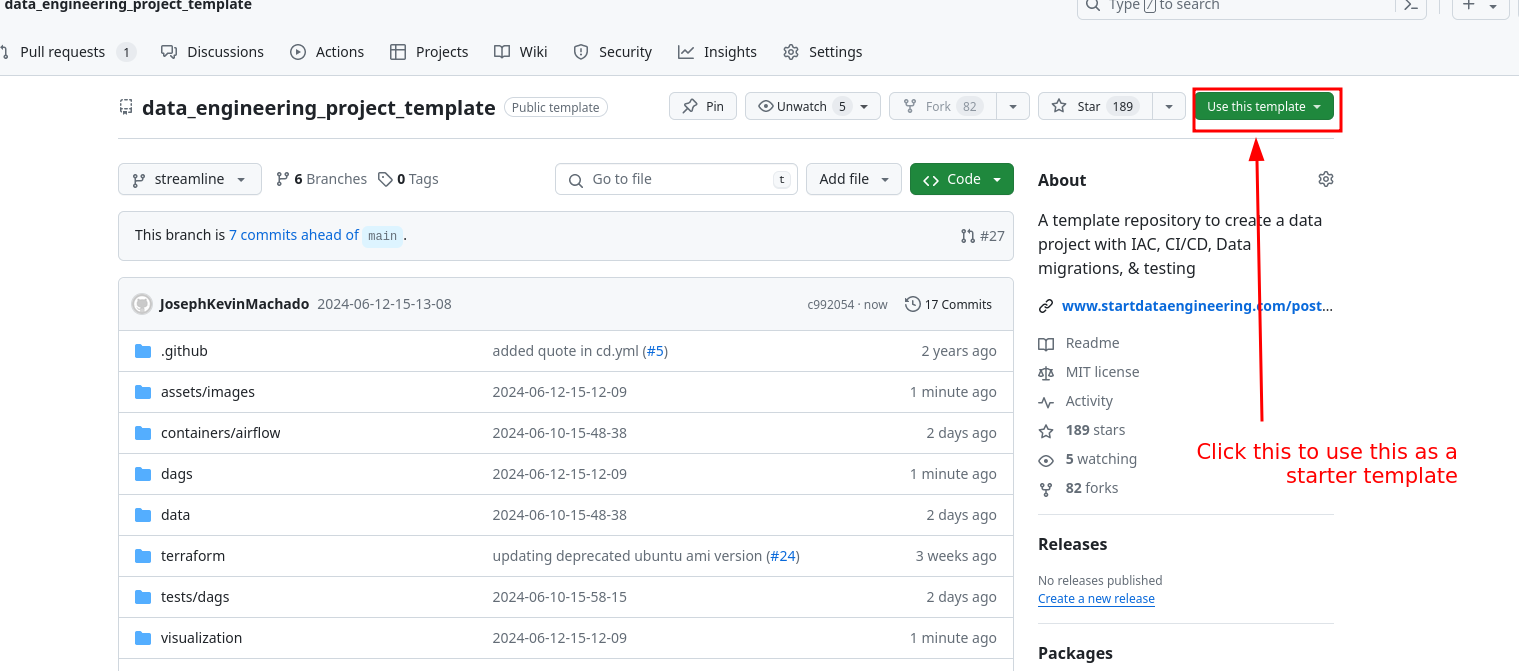1519x671 pixels.
Task: Open the startdataengineering.com website link
Action: coord(1197,306)
